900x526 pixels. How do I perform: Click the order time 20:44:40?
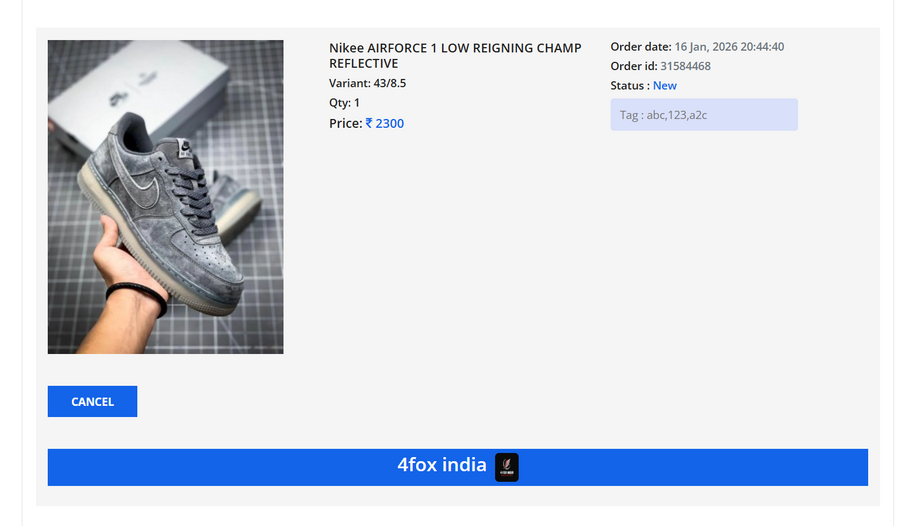tap(762, 47)
